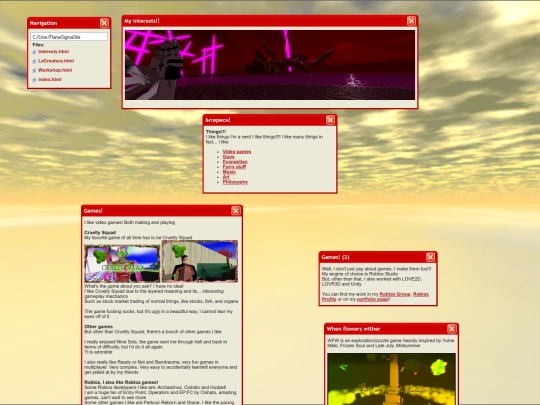Follow the Furry stuff link
Image resolution: width=540 pixels, height=405 pixels.
pos(234,167)
